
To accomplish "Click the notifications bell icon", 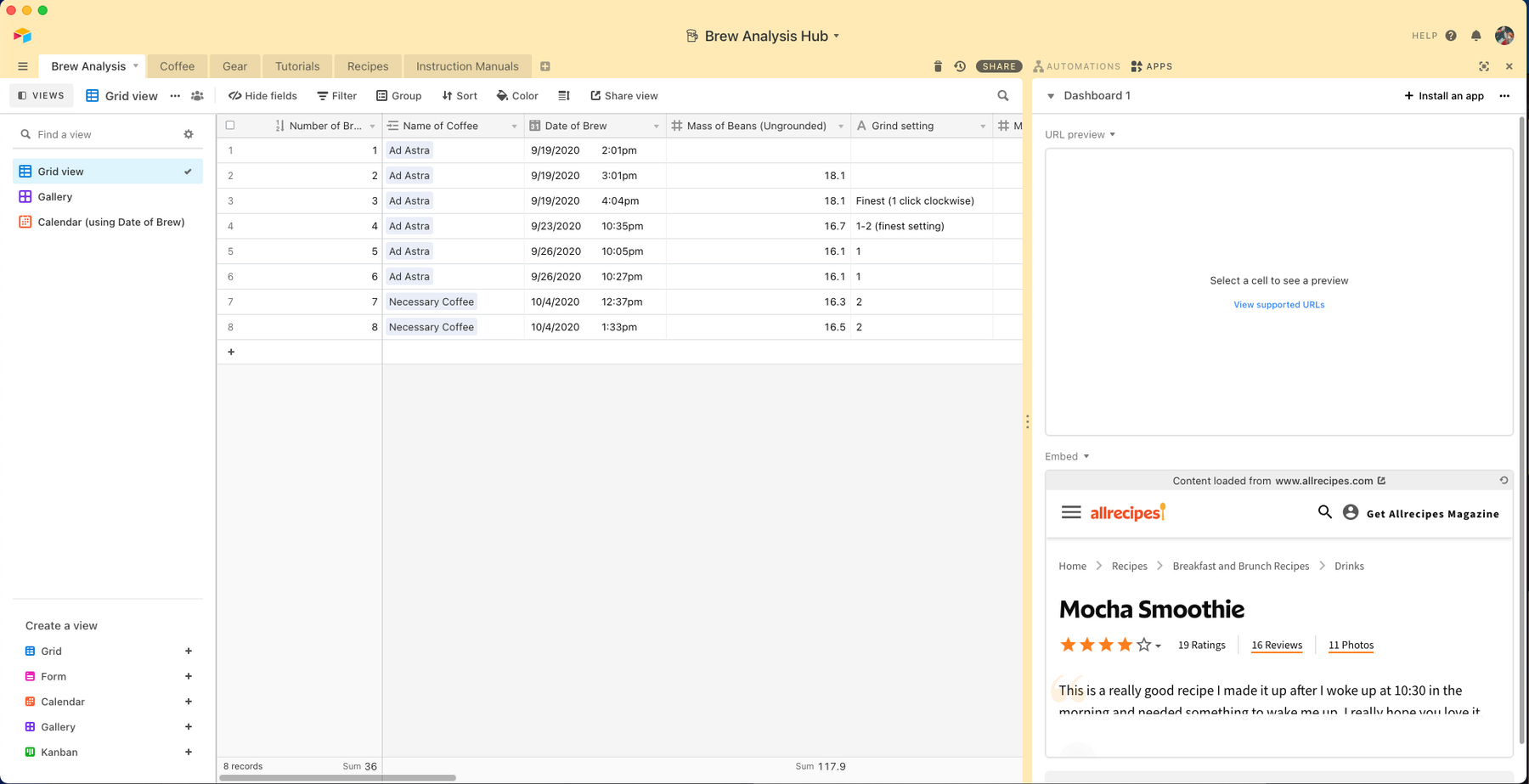I will [1476, 36].
